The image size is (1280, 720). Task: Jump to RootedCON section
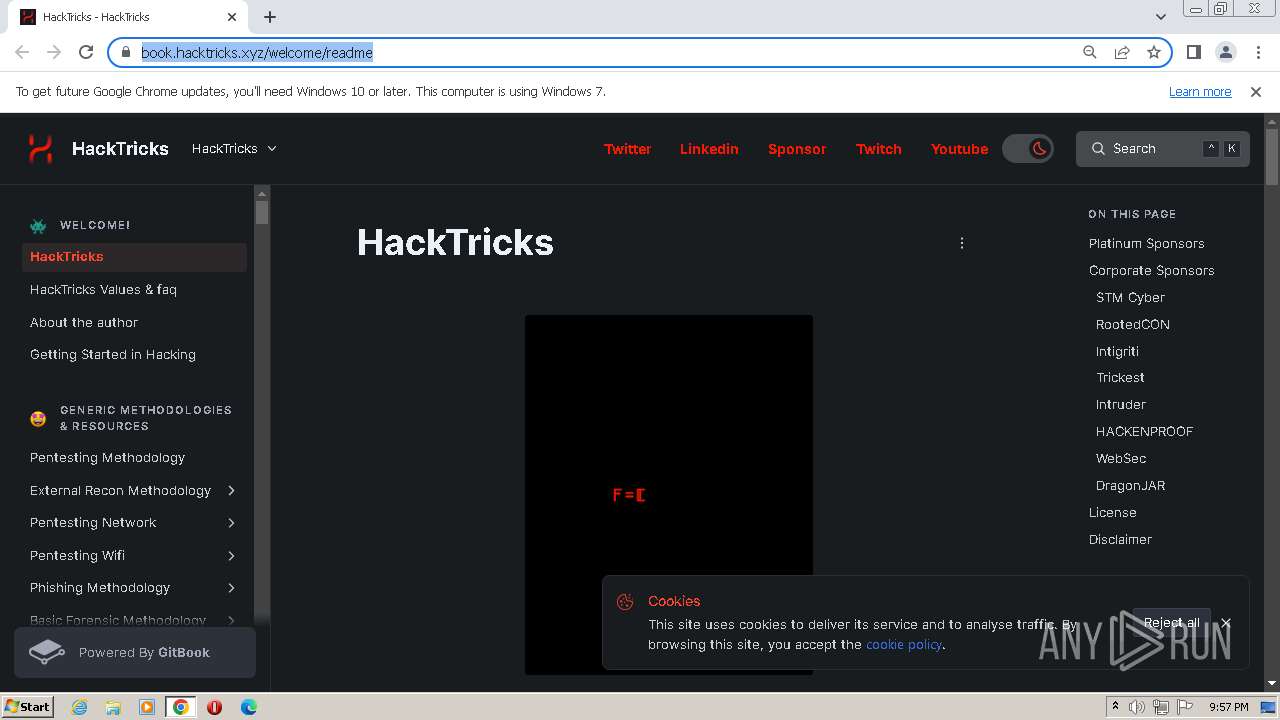[x=1132, y=324]
